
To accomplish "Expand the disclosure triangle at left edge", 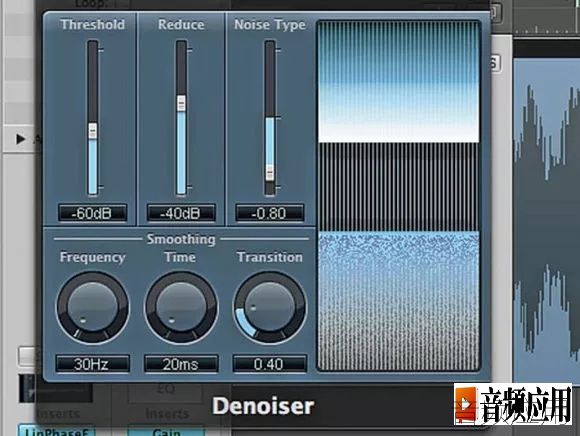I will pyautogui.click(x=21, y=139).
